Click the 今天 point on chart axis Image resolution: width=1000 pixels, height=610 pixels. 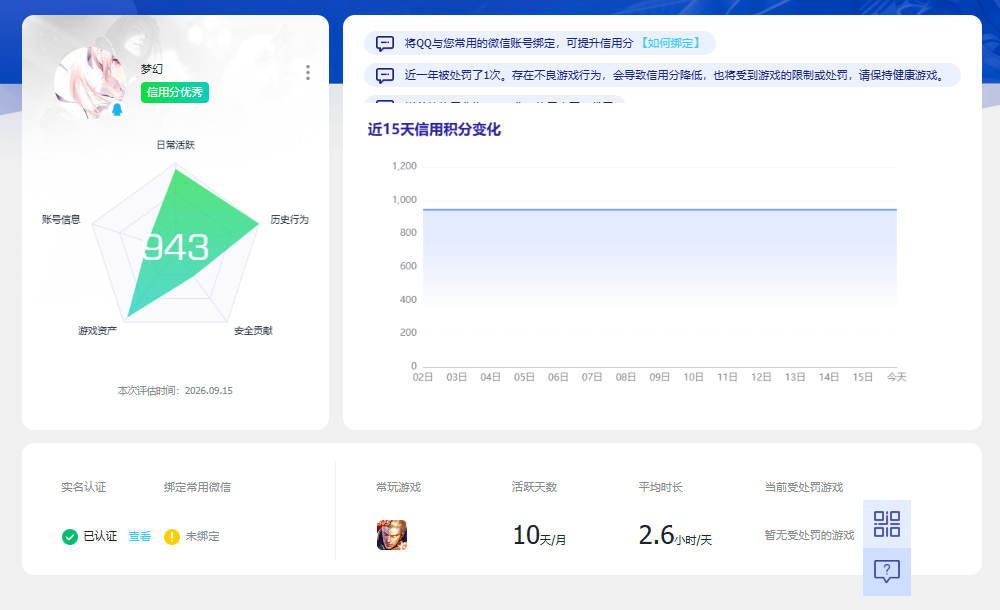(x=897, y=377)
